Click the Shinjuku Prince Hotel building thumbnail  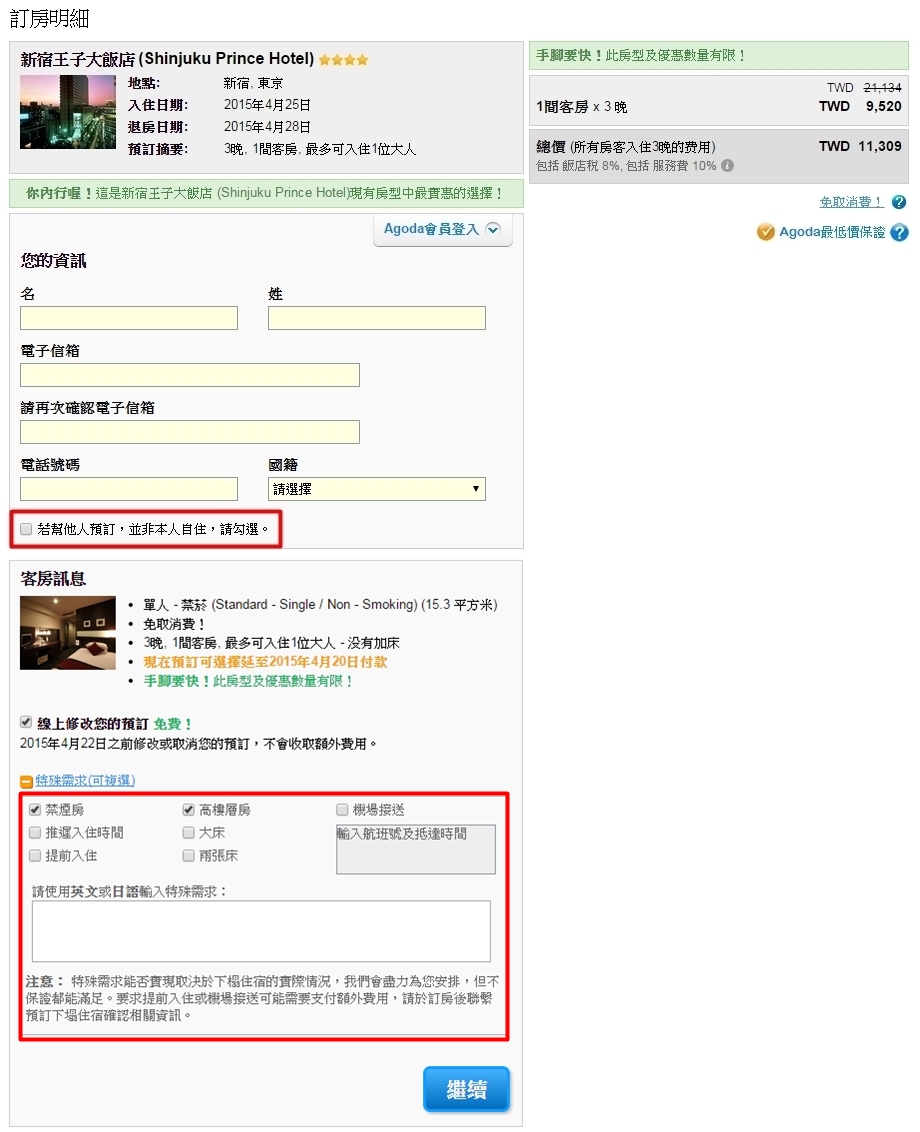(x=54, y=111)
